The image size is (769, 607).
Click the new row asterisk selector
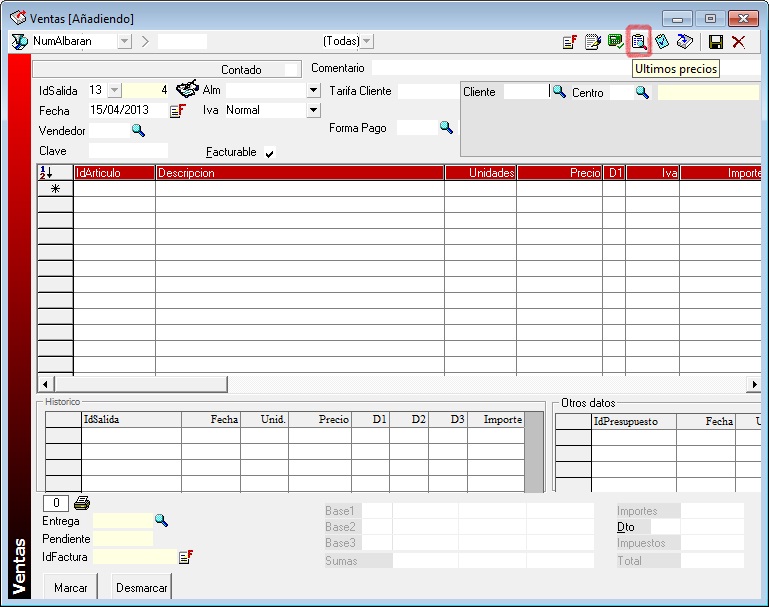point(55,189)
